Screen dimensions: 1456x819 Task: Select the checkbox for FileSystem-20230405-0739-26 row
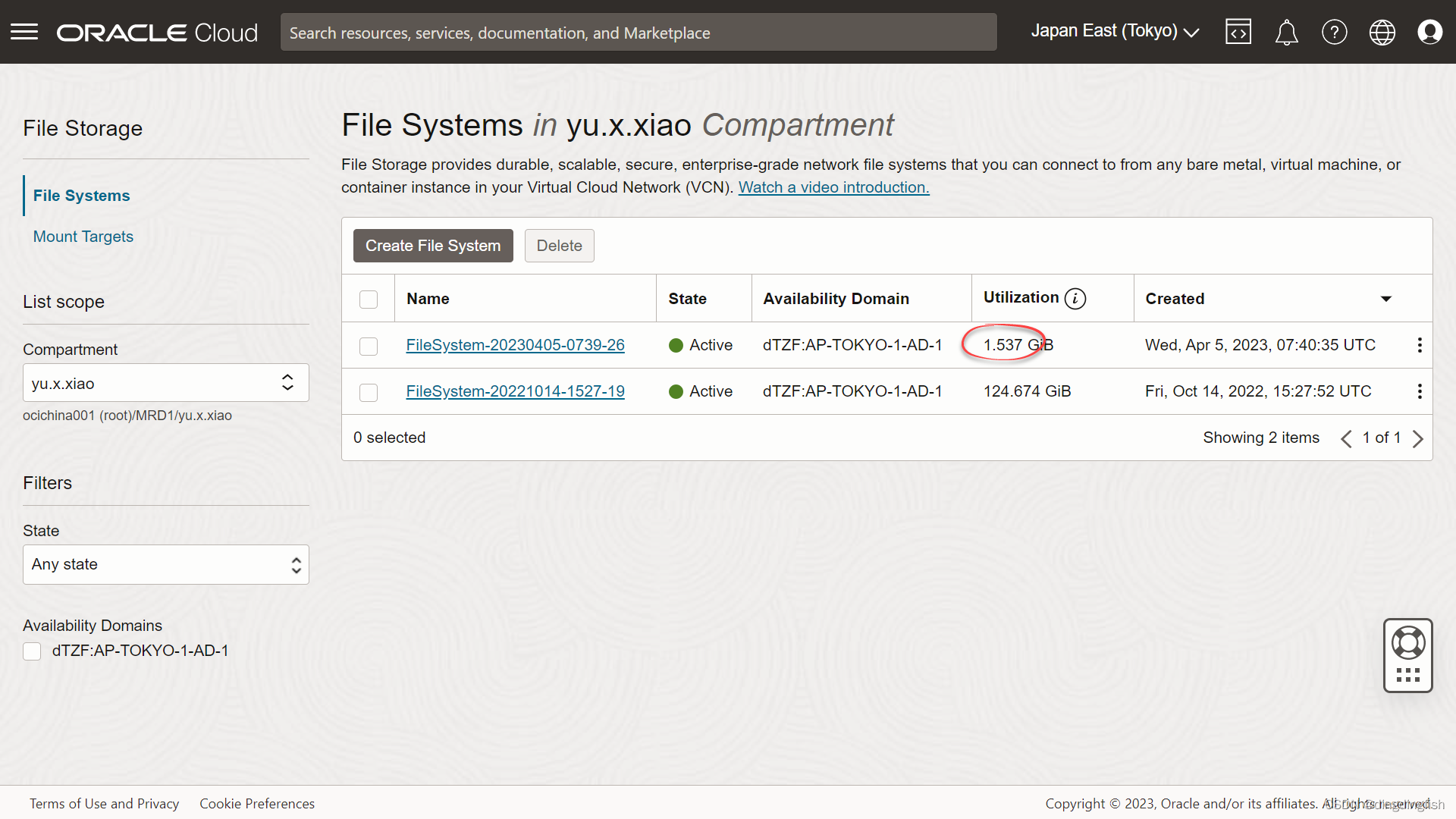[368, 345]
